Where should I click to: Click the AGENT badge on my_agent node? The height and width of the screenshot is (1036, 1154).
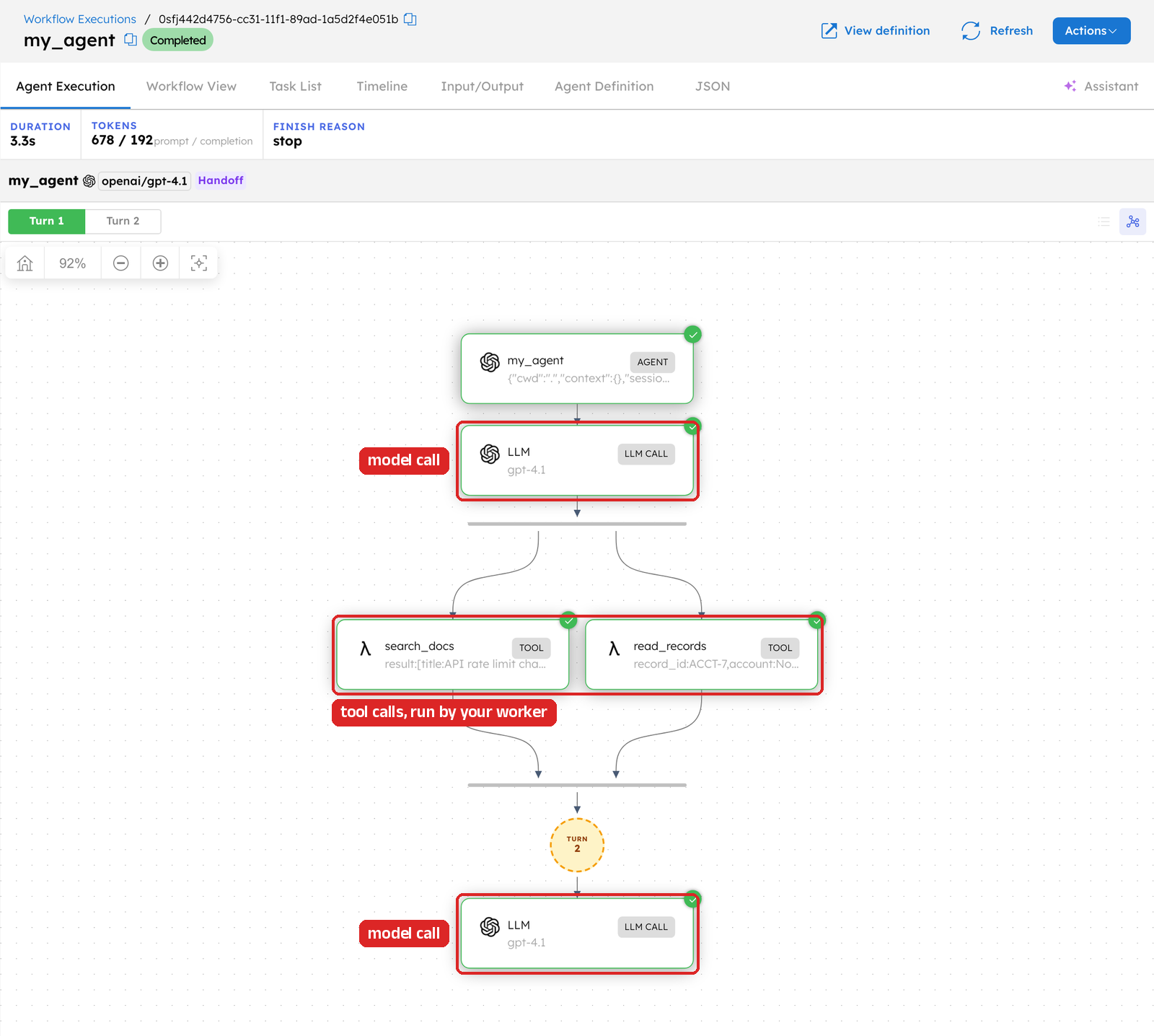653,362
